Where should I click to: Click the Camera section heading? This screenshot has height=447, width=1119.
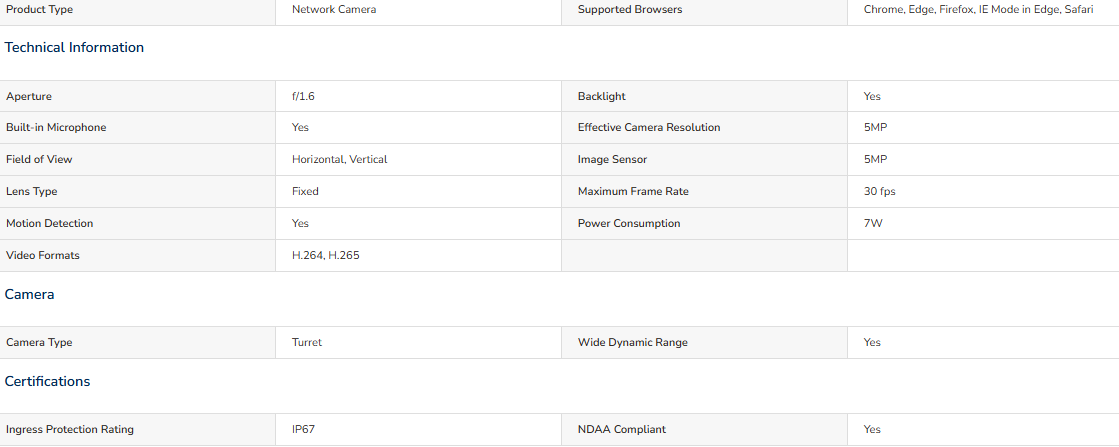pyautogui.click(x=29, y=294)
